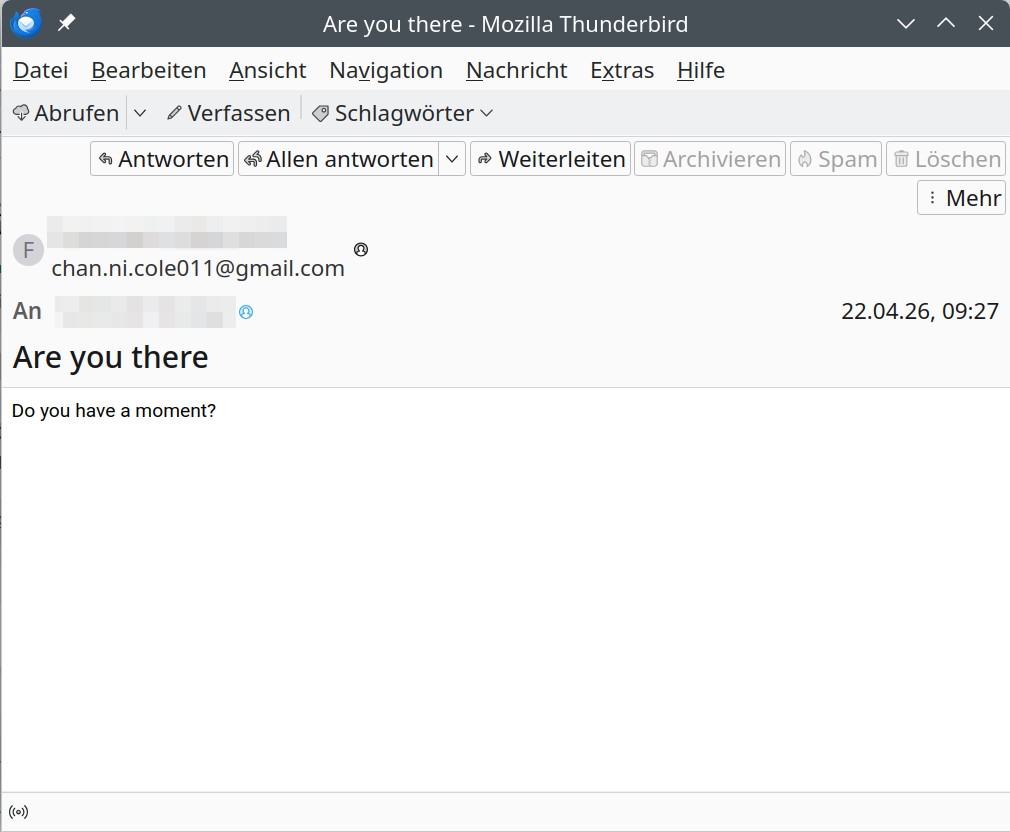Click Allen antworten to reply all
Screen dimensions: 1010x832
coord(339,159)
